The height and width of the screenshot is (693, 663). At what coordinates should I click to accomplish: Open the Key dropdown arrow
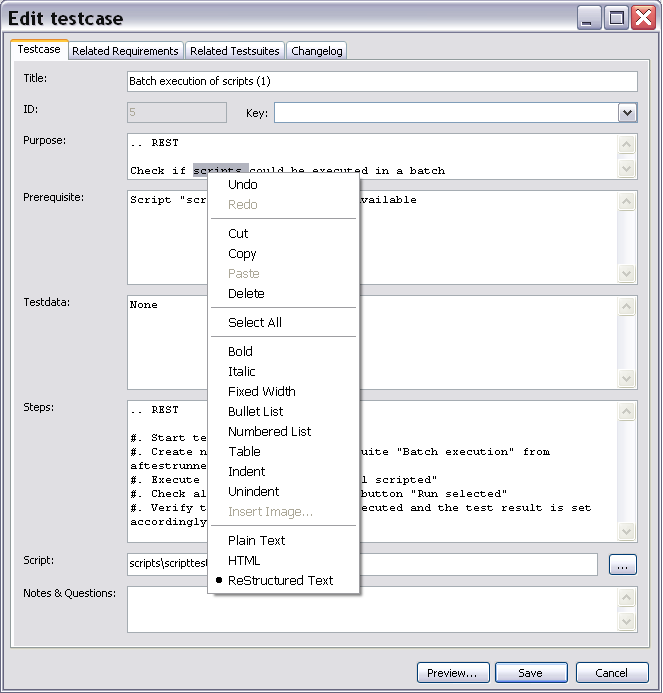point(627,113)
